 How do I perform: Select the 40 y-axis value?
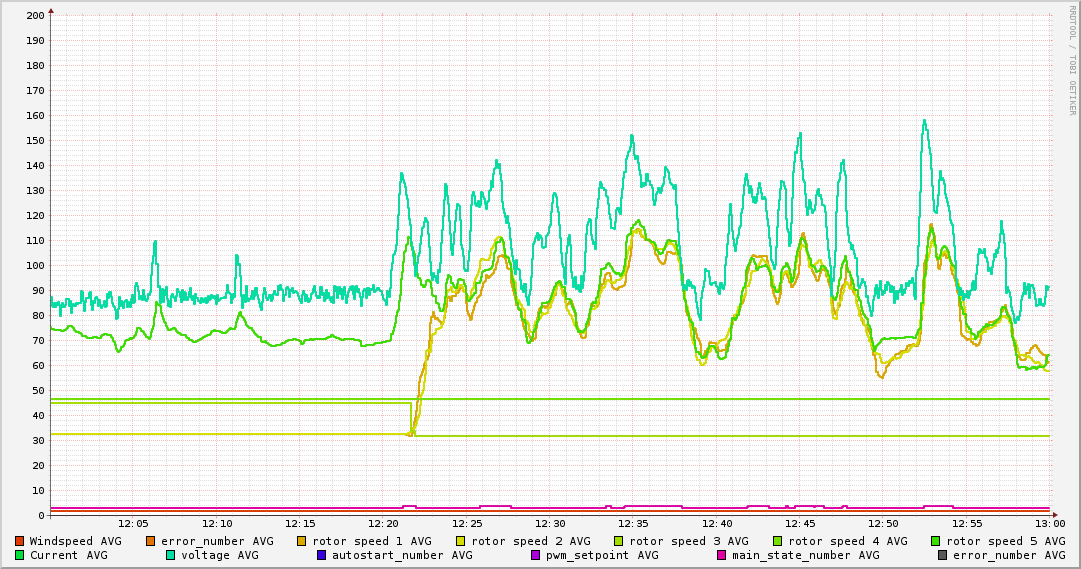[x=39, y=416]
